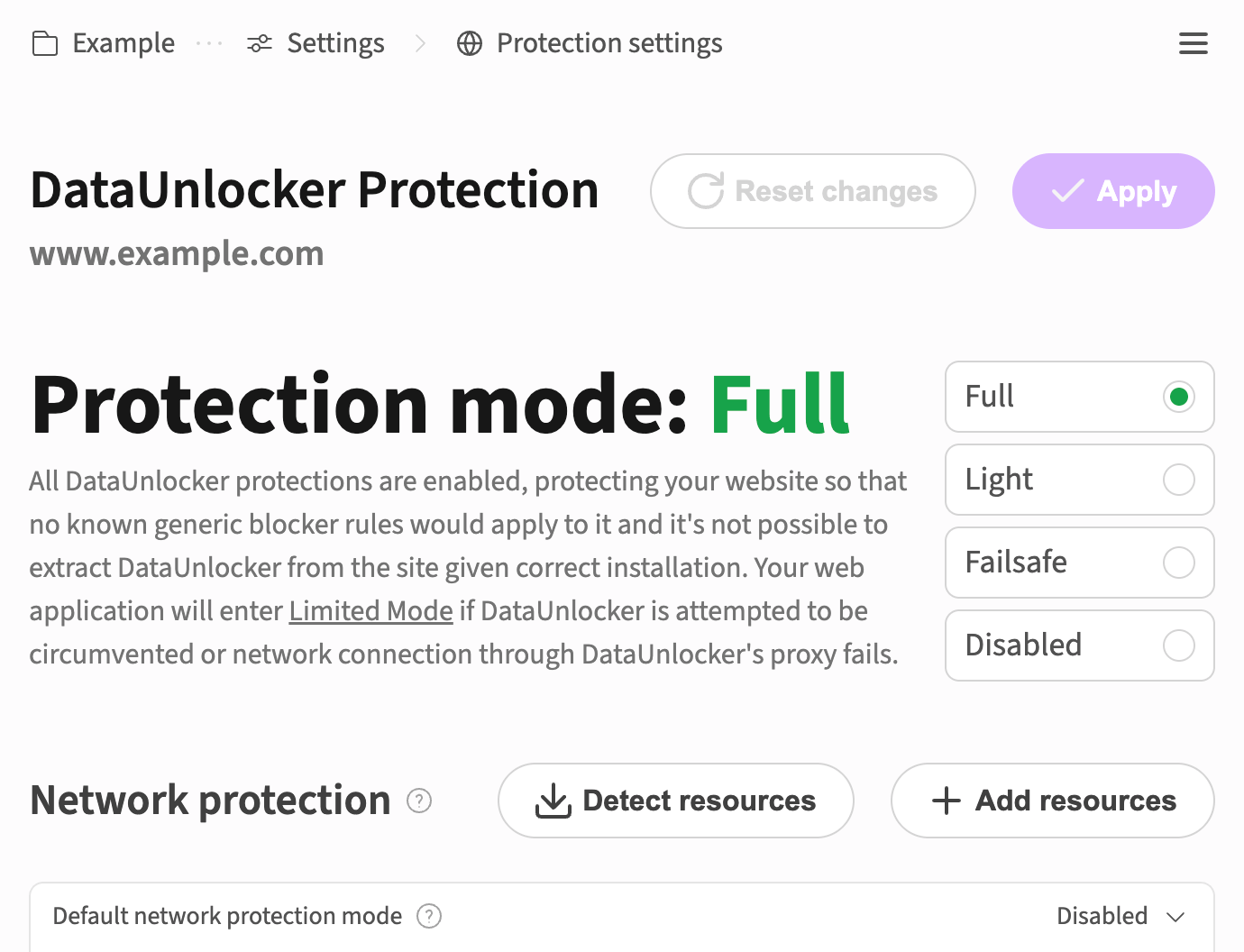
Task: Click the download icon in Detect resources
Action: point(553,801)
